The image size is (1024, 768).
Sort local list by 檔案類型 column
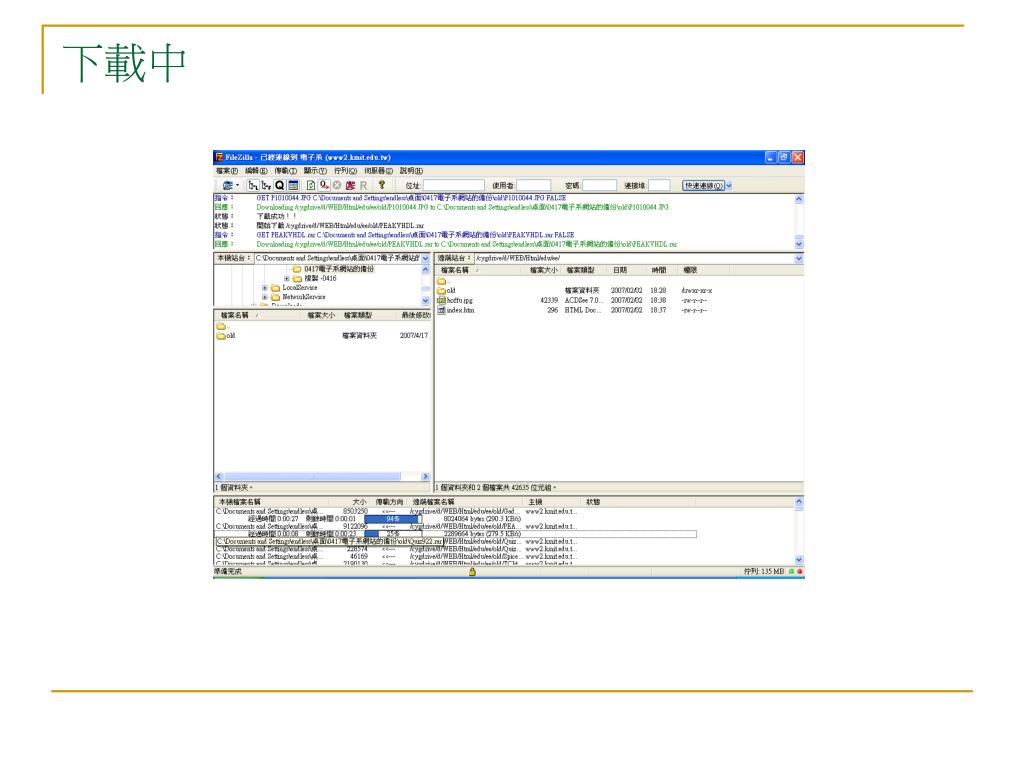tap(368, 315)
